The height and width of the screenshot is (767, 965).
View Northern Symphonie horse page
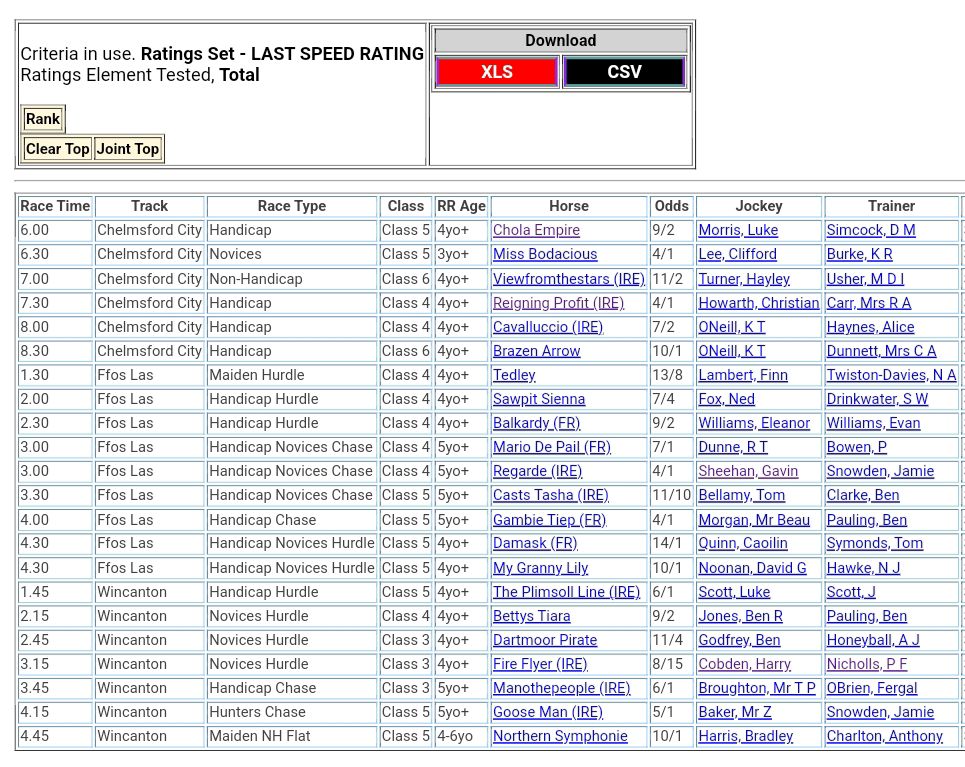tap(560, 736)
